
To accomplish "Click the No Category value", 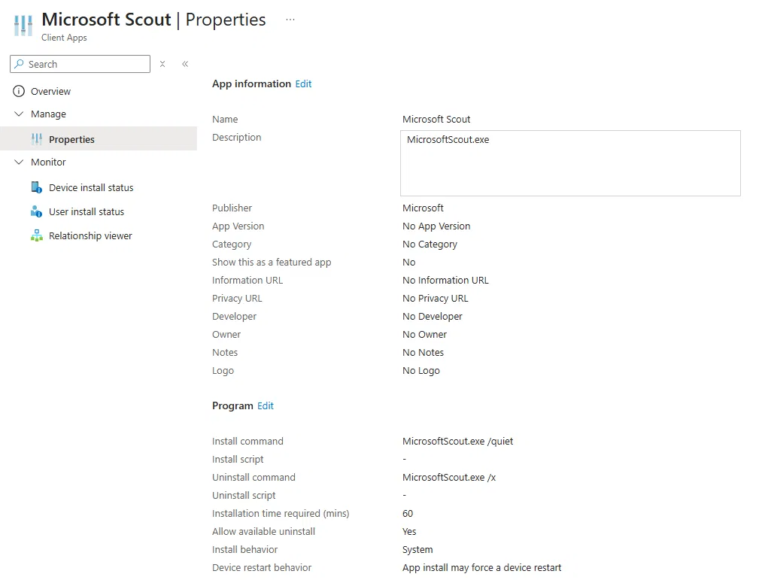I will click(430, 244).
